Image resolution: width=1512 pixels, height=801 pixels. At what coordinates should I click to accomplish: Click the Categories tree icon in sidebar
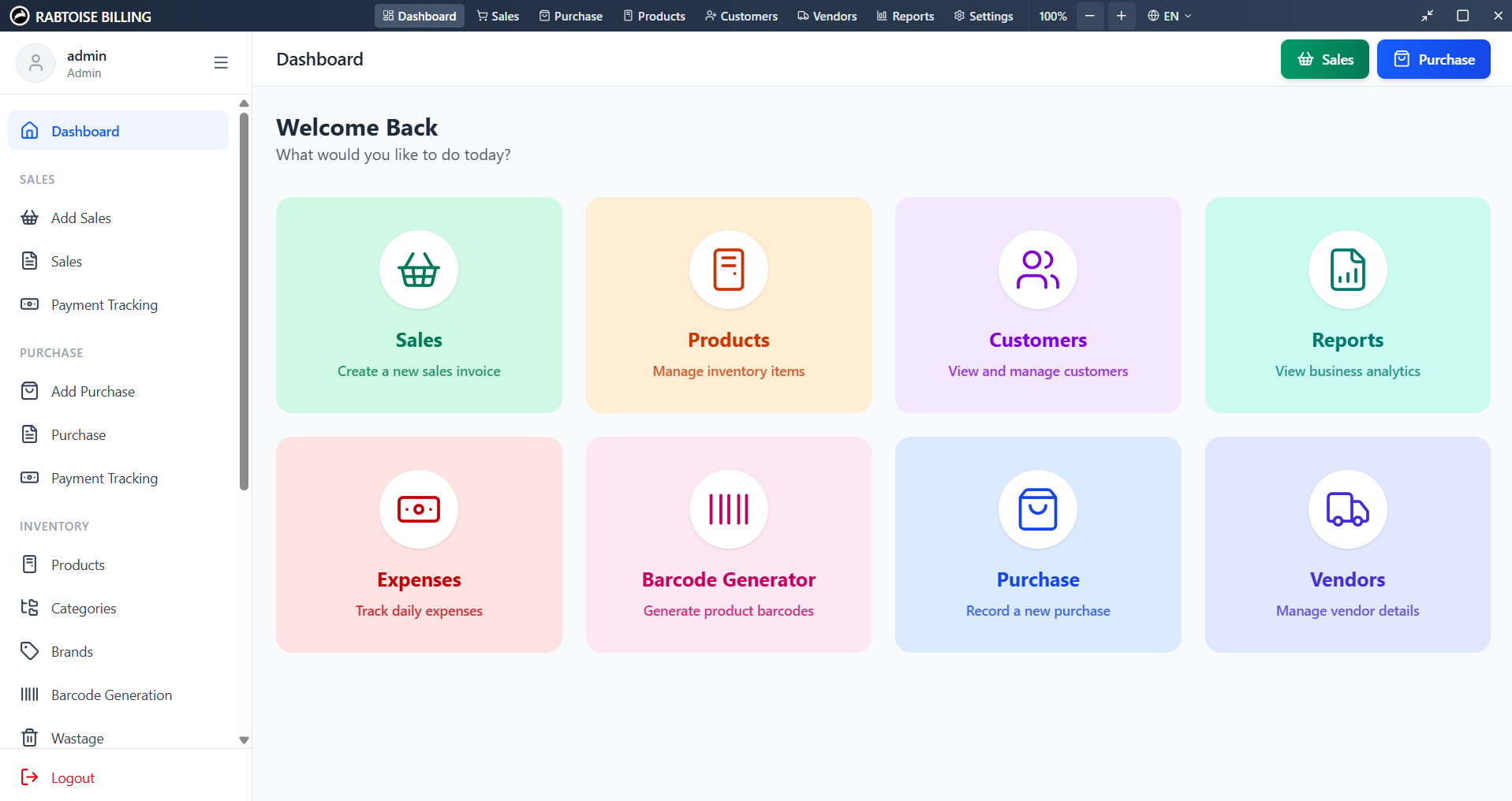tap(29, 608)
